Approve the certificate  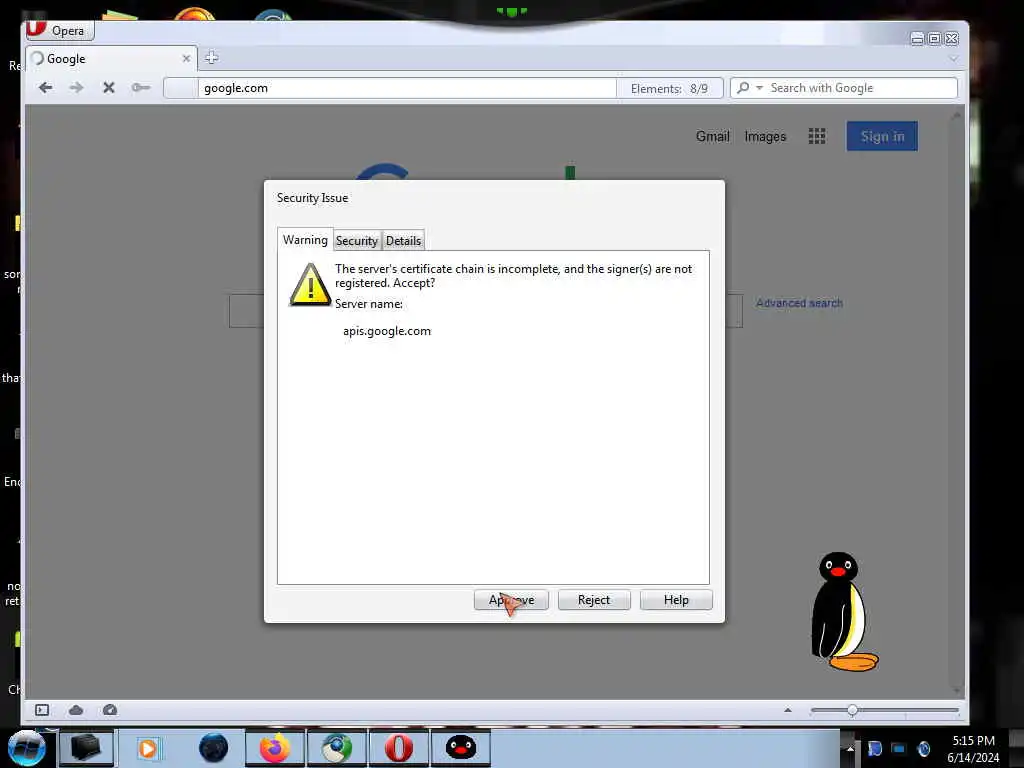(511, 600)
